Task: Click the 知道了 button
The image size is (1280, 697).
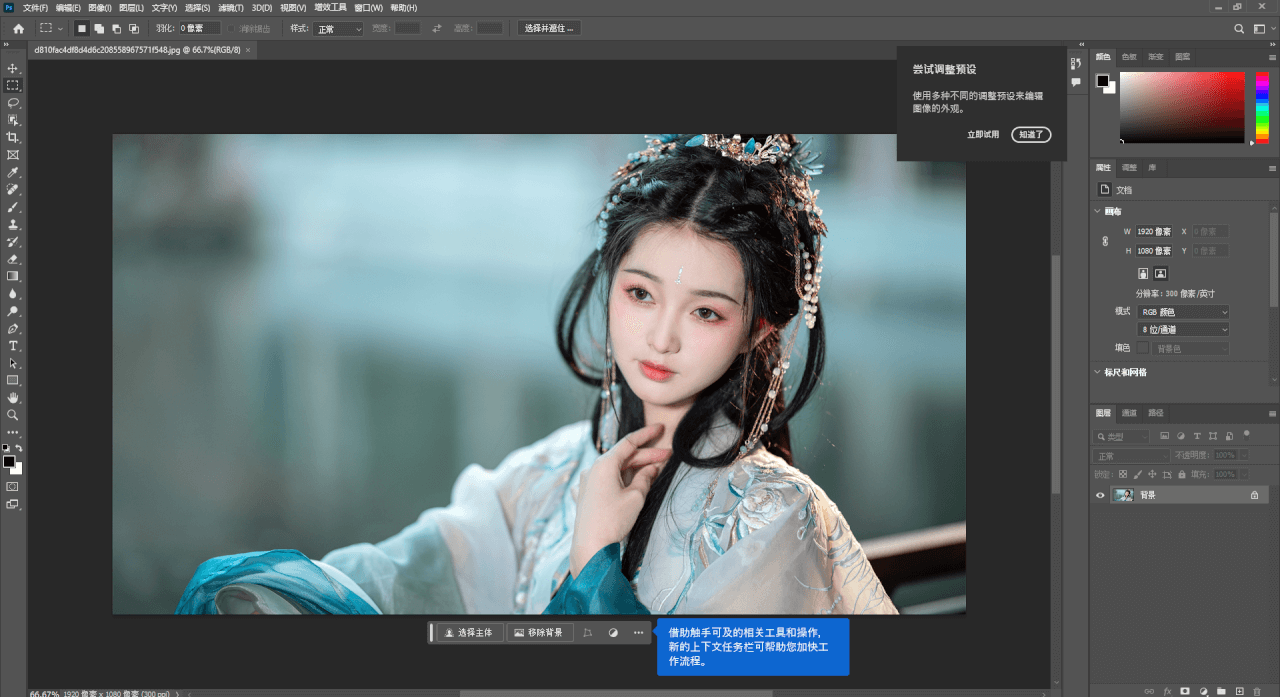Action: (1031, 134)
